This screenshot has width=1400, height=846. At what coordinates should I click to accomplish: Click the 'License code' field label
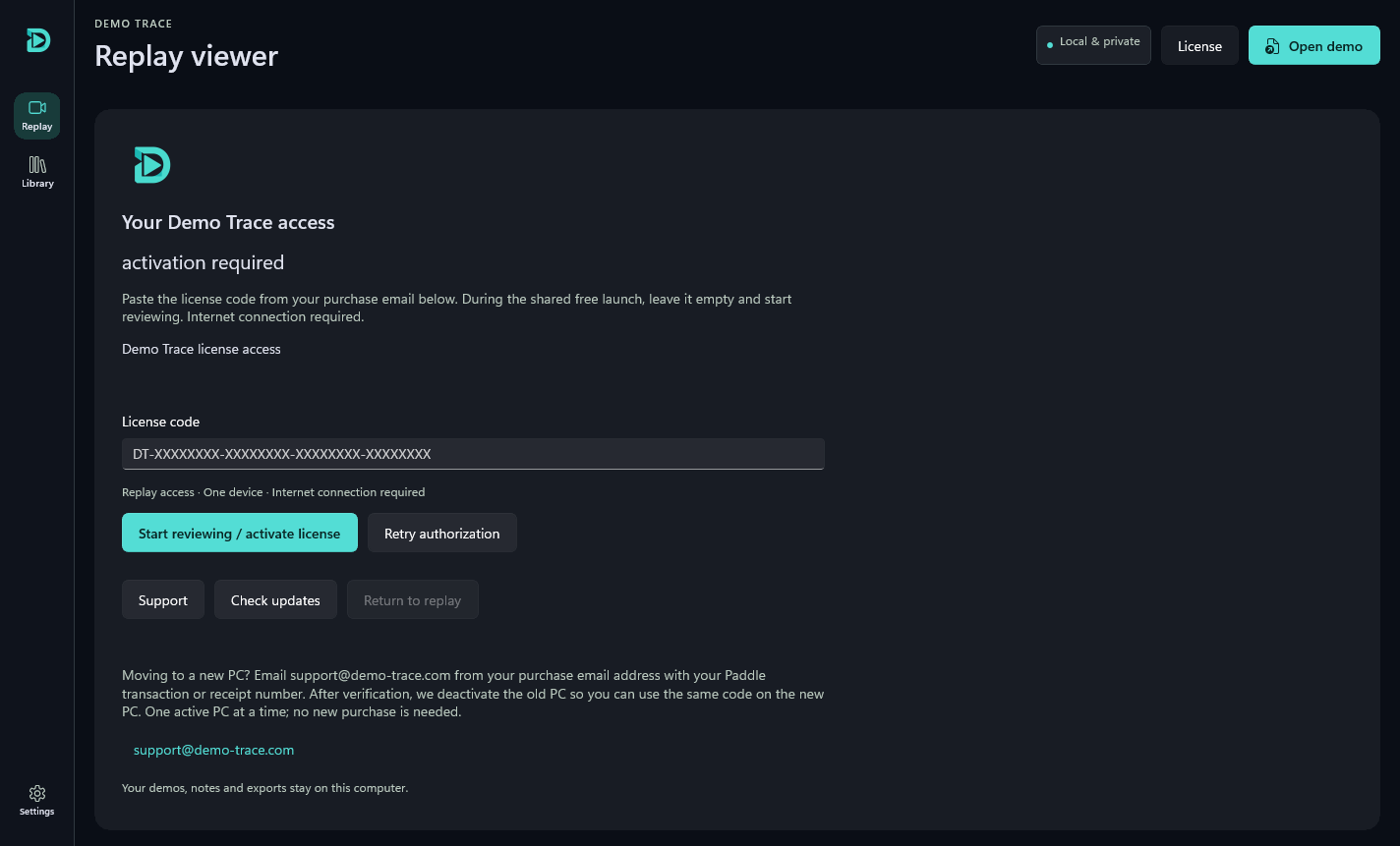161,422
